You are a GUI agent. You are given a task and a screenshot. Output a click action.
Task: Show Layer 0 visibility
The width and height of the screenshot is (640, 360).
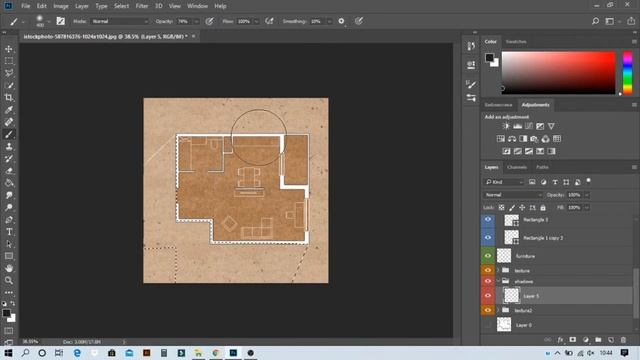pos(488,325)
